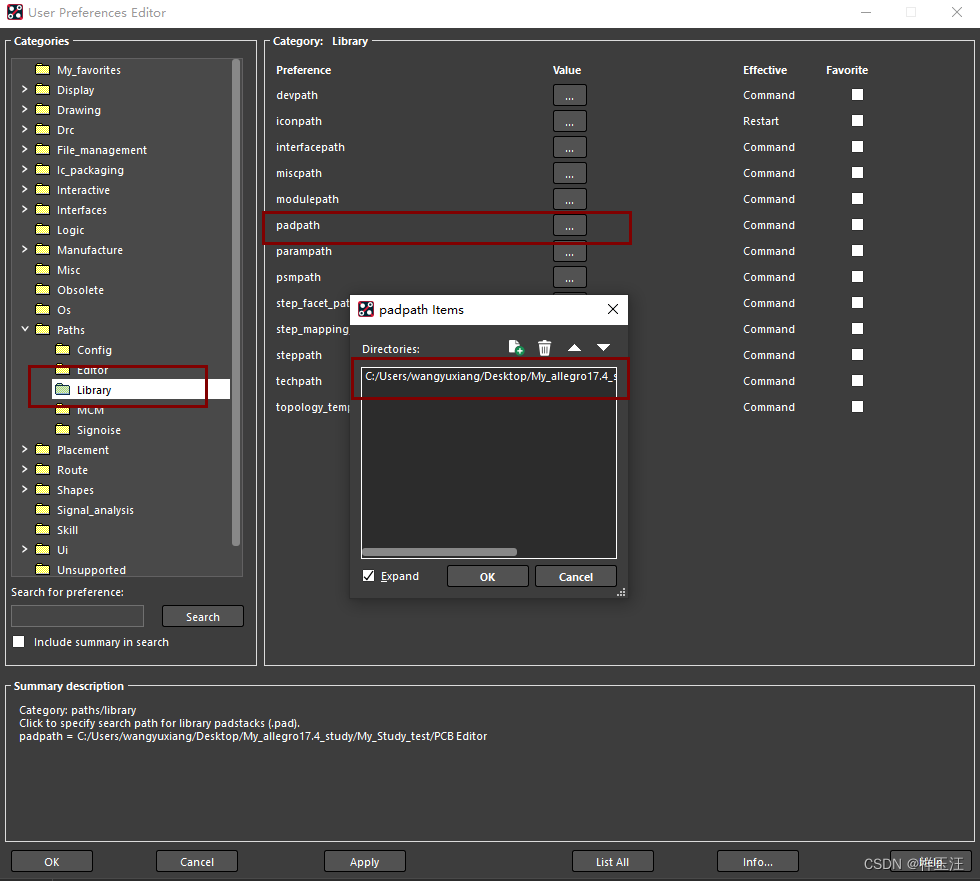980x881 pixels.
Task: Open the devpath value browse button
Action: click(x=569, y=96)
